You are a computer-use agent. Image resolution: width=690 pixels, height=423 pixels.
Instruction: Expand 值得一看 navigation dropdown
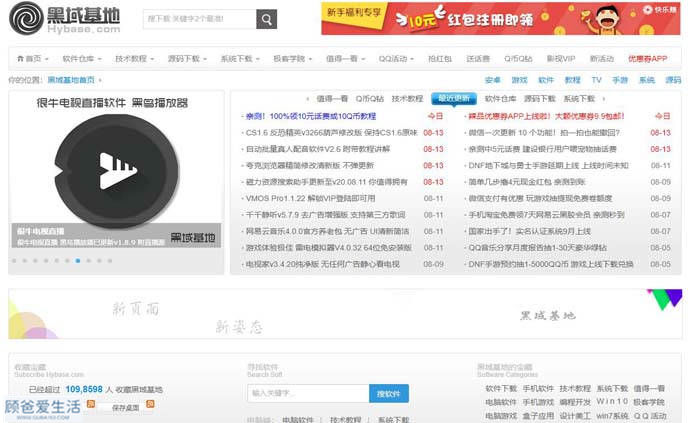[x=346, y=59]
